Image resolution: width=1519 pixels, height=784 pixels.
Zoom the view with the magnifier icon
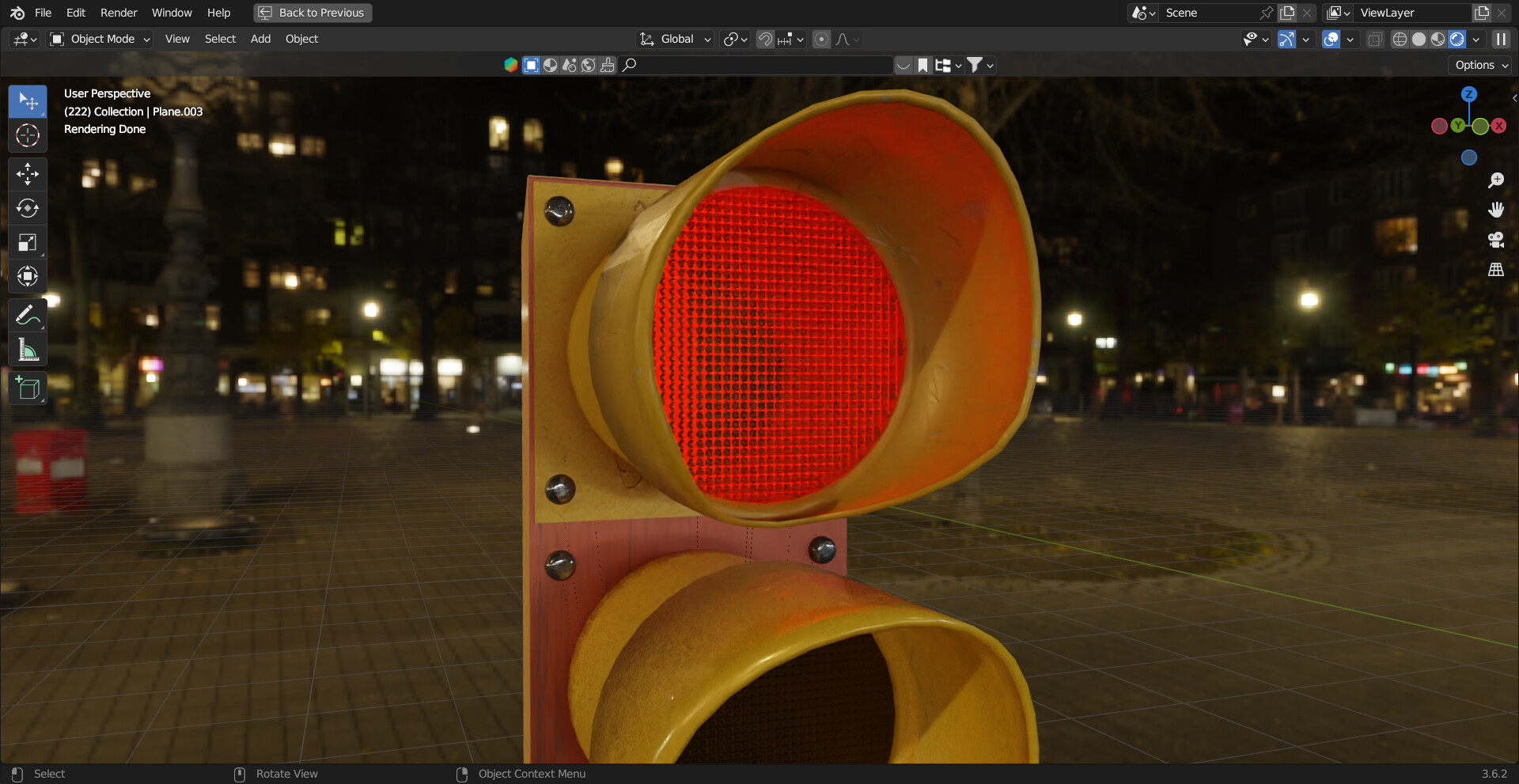tap(1495, 180)
